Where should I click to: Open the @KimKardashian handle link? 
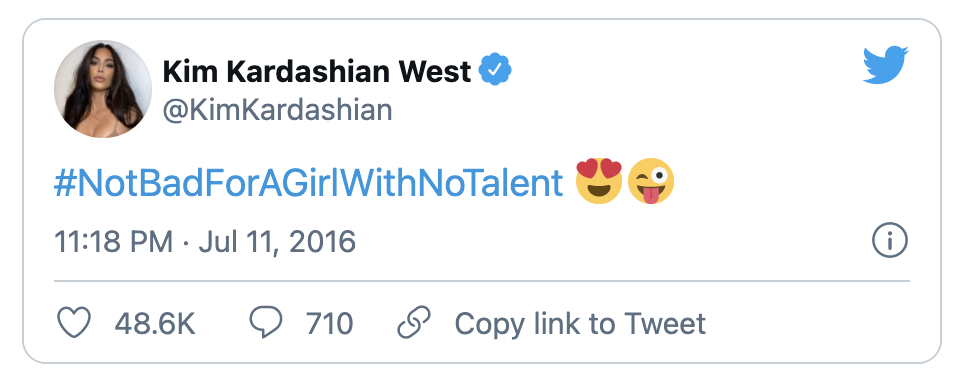point(277,110)
